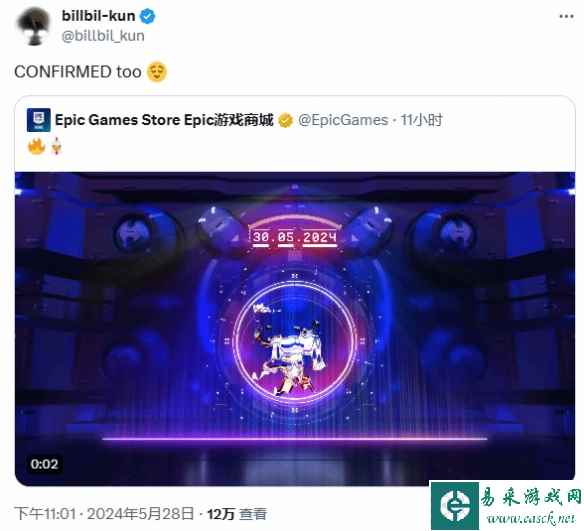Click the relieved face emoji
The height and width of the screenshot is (531, 584).
pos(157,72)
